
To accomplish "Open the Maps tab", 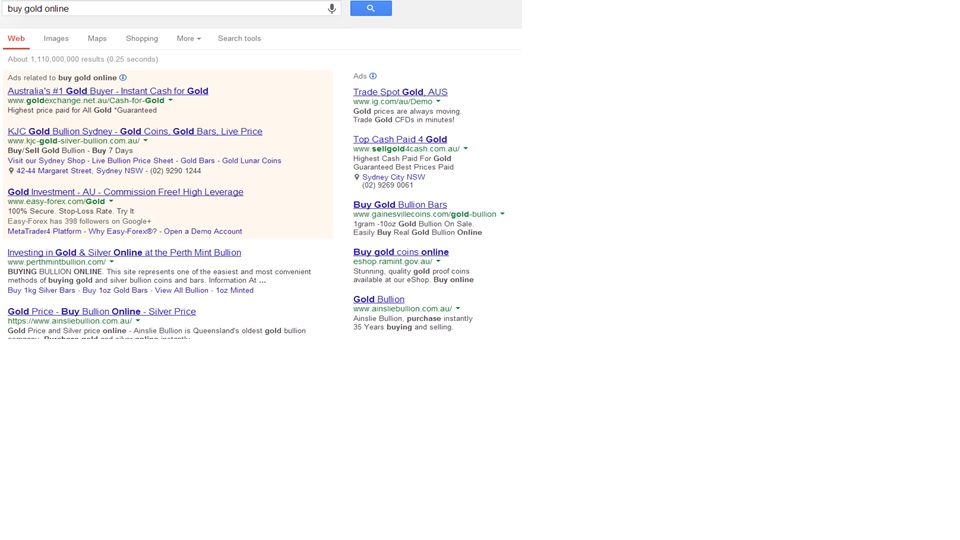I will (97, 38).
